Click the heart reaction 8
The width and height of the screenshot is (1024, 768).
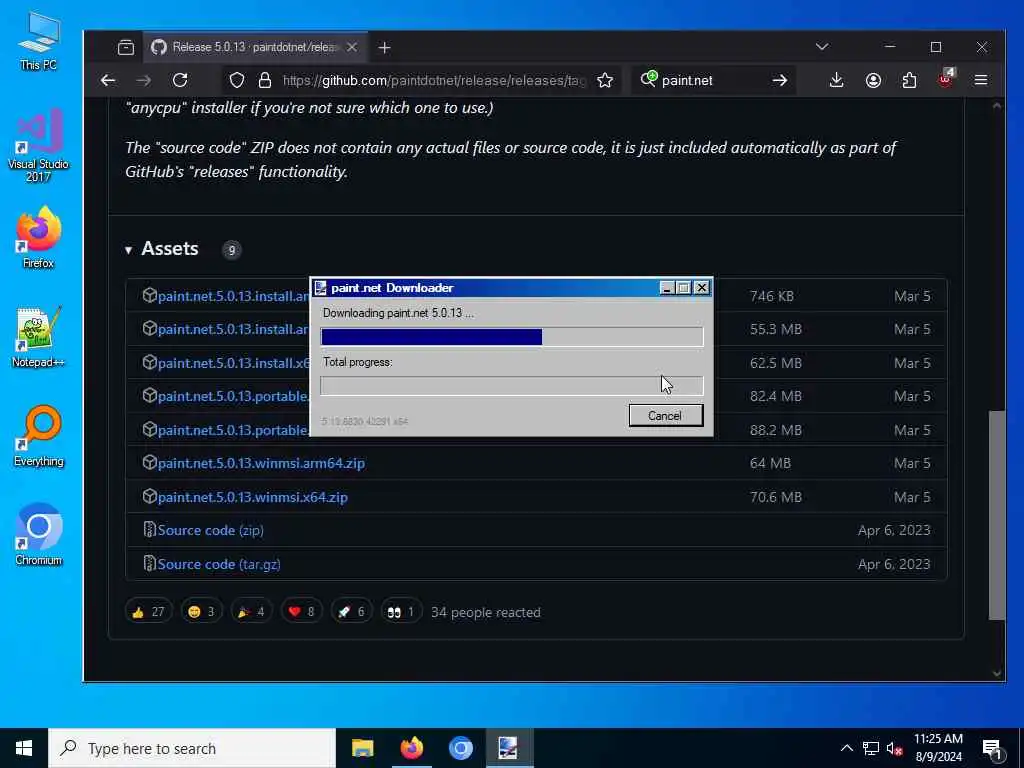(x=301, y=611)
